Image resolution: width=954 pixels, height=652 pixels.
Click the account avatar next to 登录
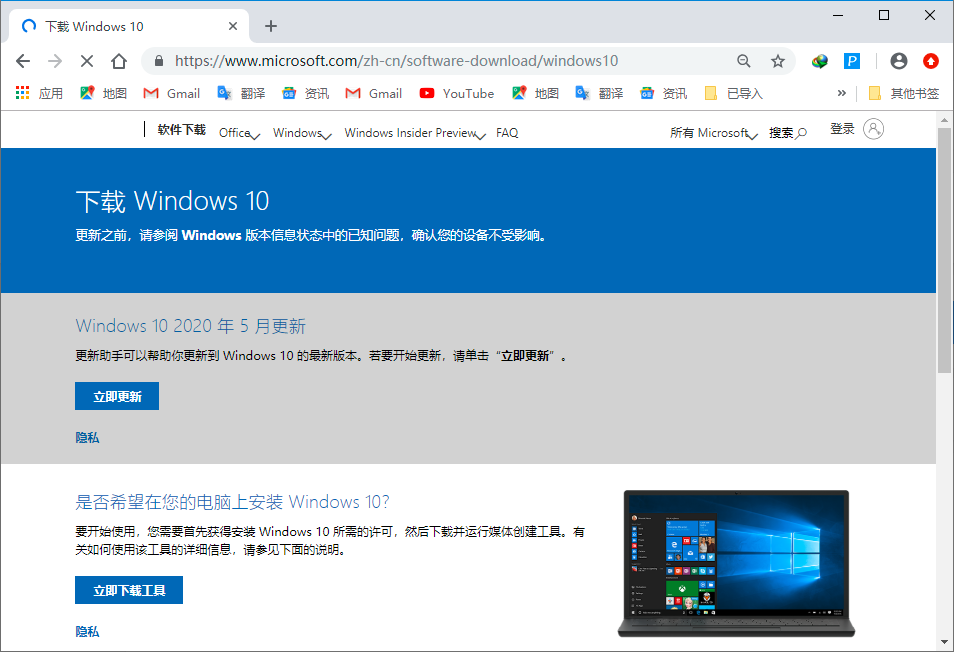click(x=873, y=129)
